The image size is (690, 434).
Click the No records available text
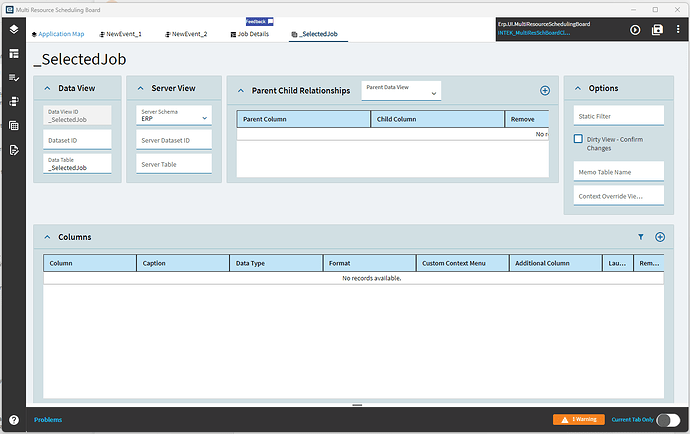click(x=372, y=278)
